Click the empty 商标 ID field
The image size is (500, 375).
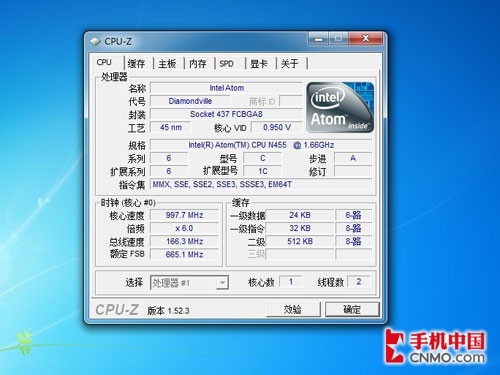click(x=291, y=101)
